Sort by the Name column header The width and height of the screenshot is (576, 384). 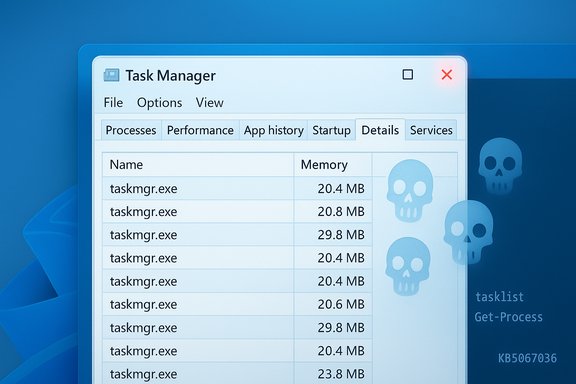[x=198, y=165]
